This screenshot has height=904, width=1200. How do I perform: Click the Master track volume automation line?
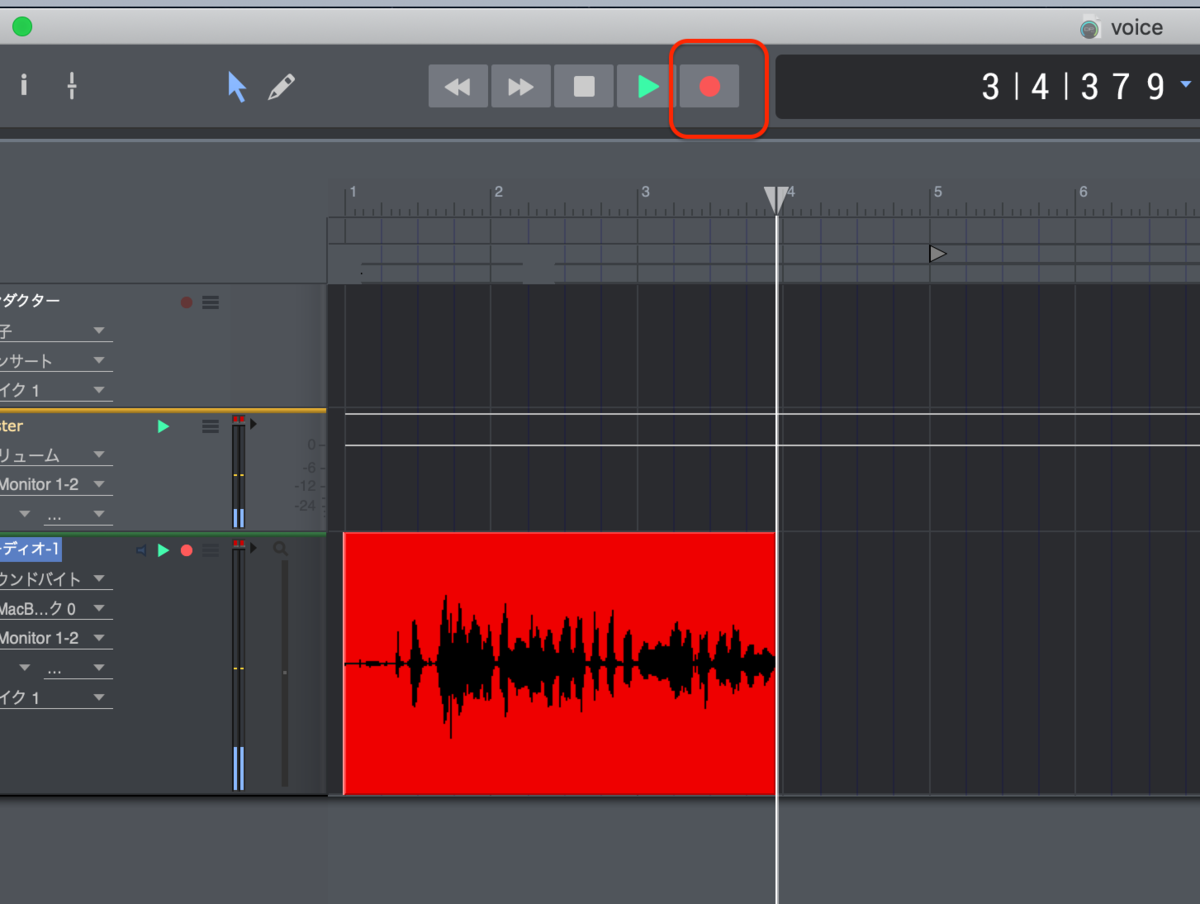[771, 445]
